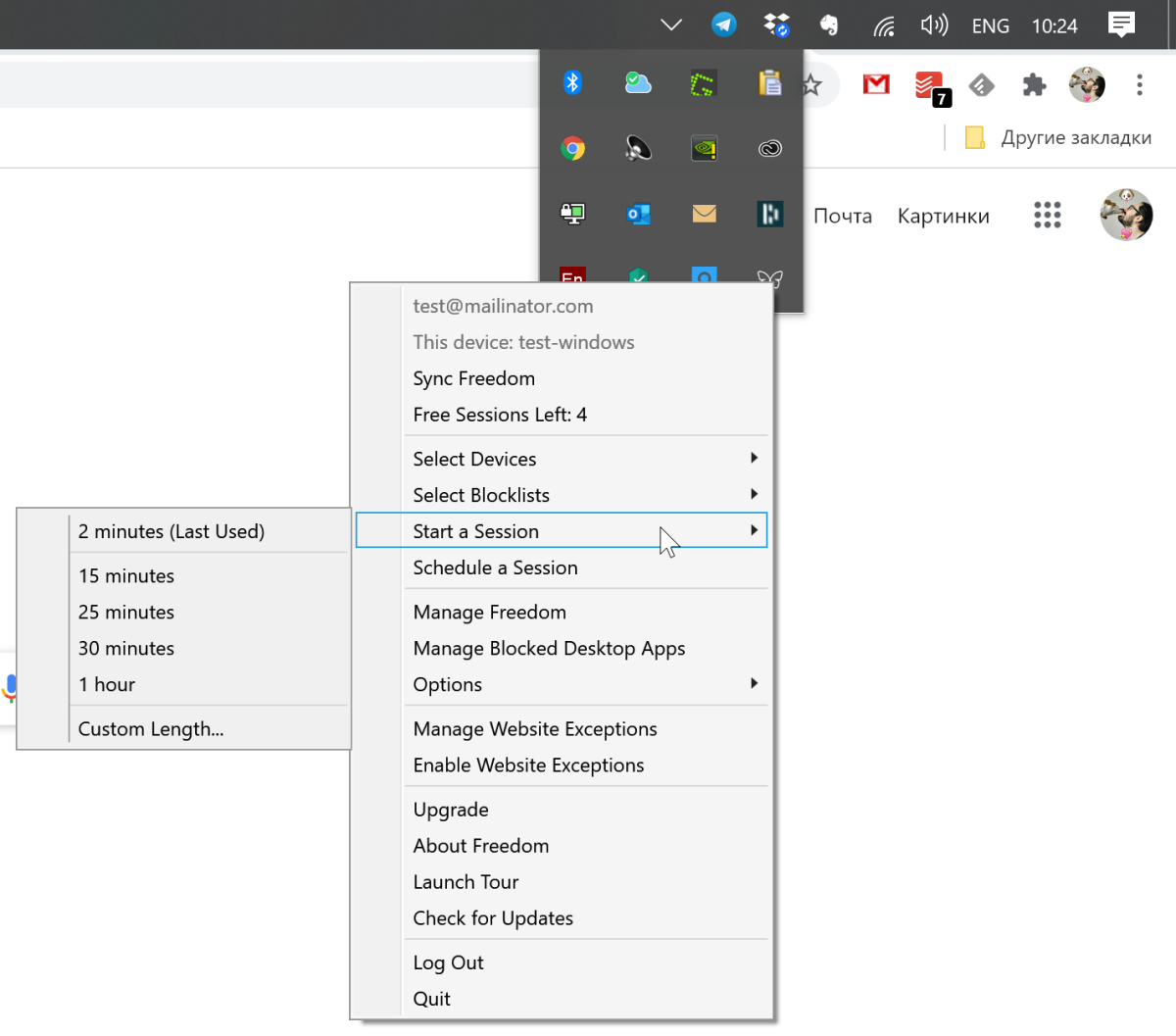Open the Chrome extensions puzzle icon
The height and width of the screenshot is (1036, 1176).
(1034, 85)
